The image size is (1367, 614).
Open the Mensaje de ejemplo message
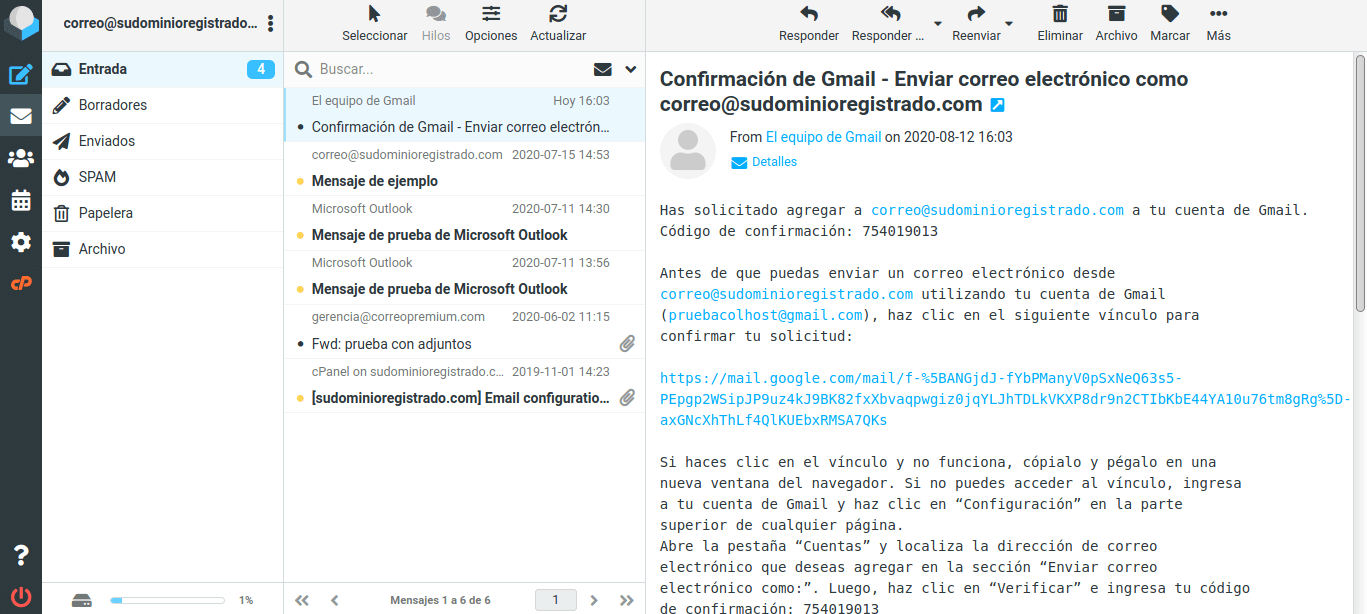click(464, 168)
